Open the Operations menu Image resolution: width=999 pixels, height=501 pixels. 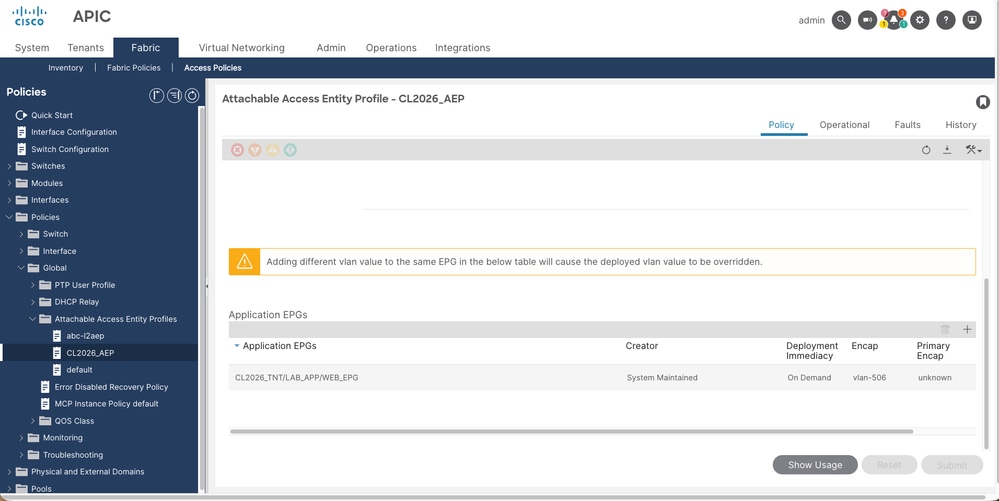pyautogui.click(x=391, y=48)
